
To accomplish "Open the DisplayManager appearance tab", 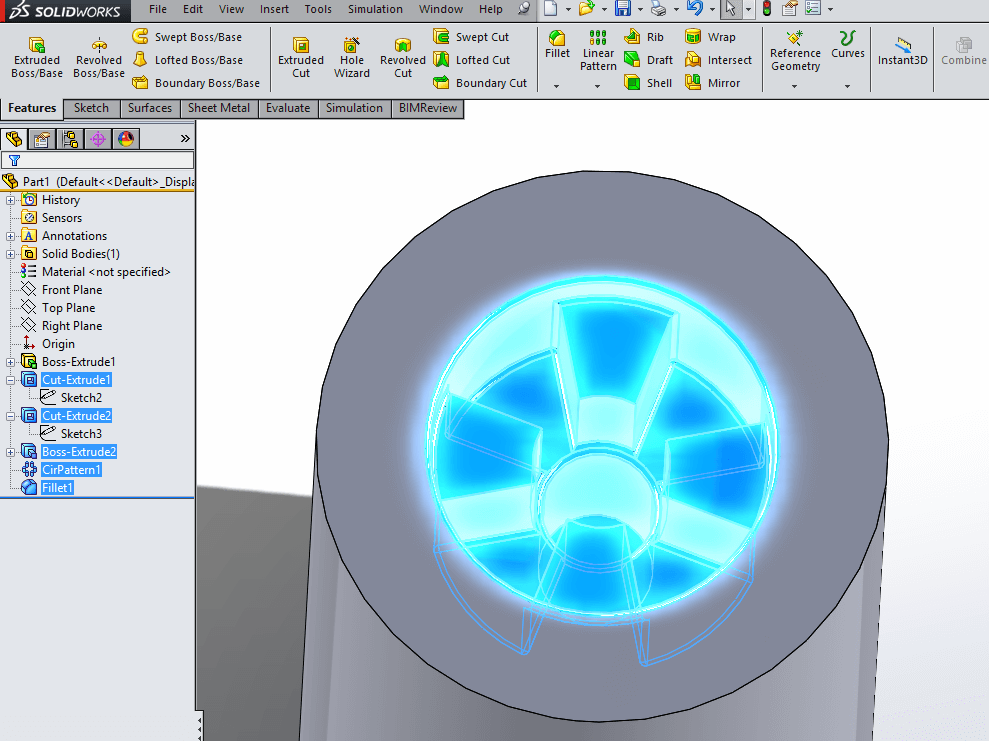I will coord(125,139).
